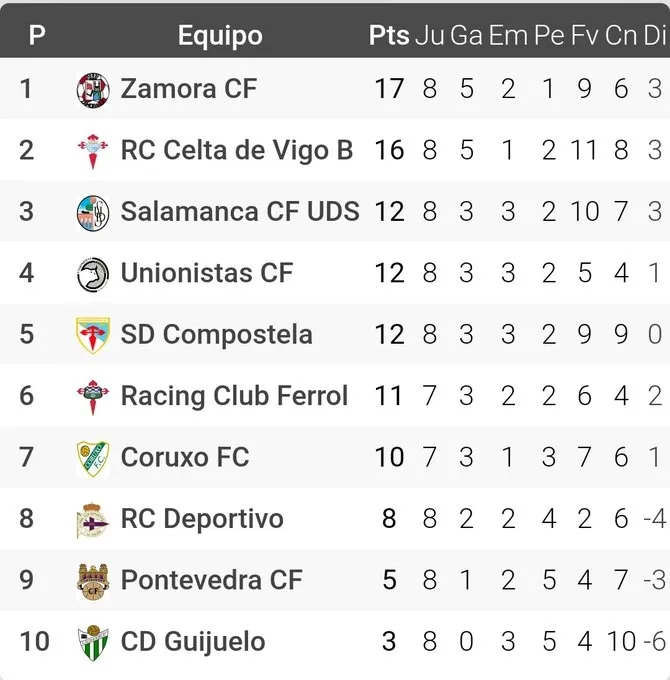670x680 pixels.
Task: Open the SD Compostela team name
Action: pos(216,335)
